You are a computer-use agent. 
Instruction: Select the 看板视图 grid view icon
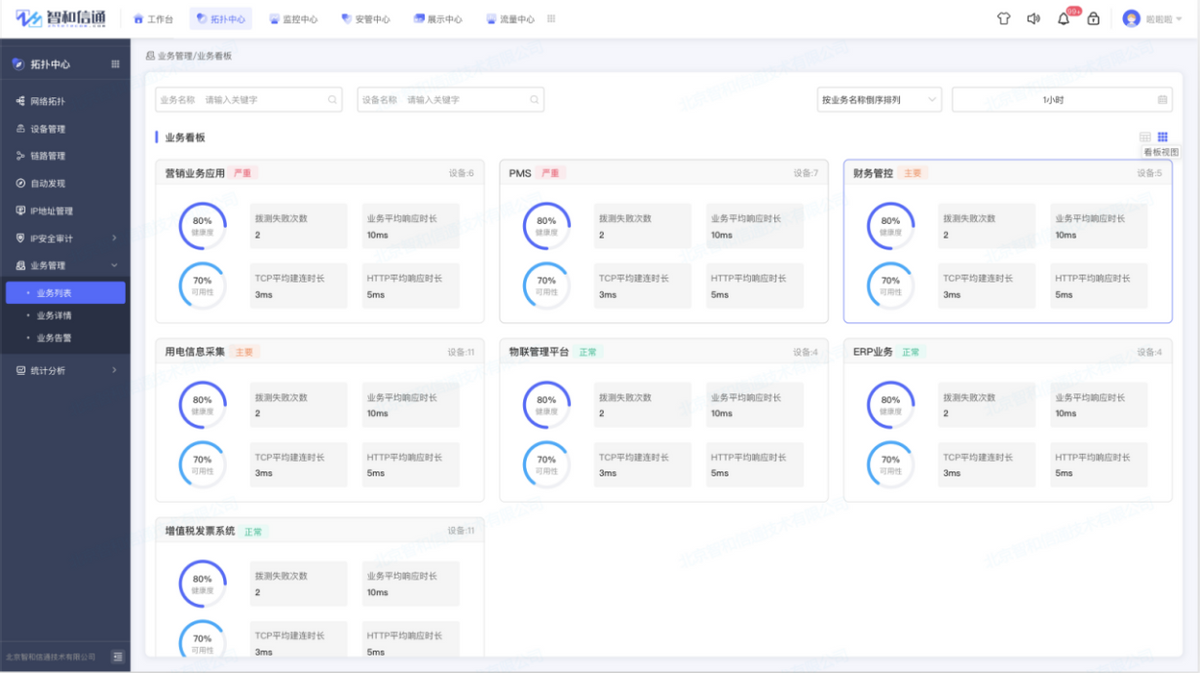pyautogui.click(x=1162, y=137)
